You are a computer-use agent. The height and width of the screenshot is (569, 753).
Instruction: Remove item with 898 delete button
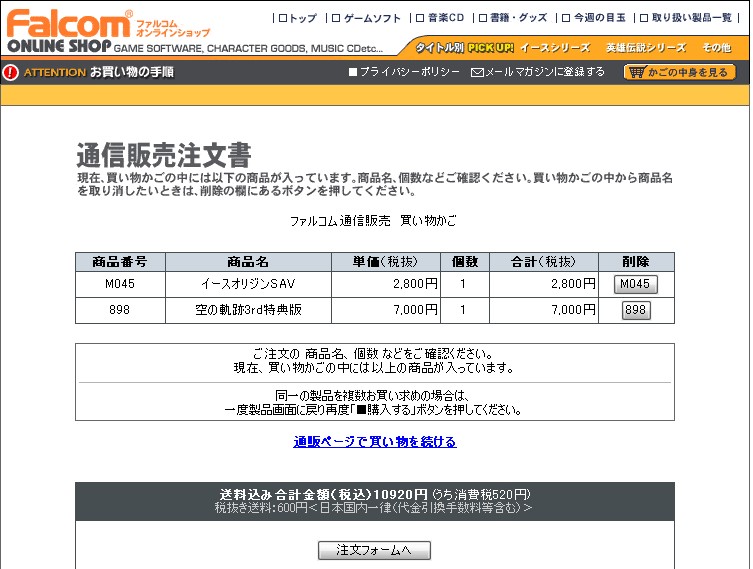point(636,310)
